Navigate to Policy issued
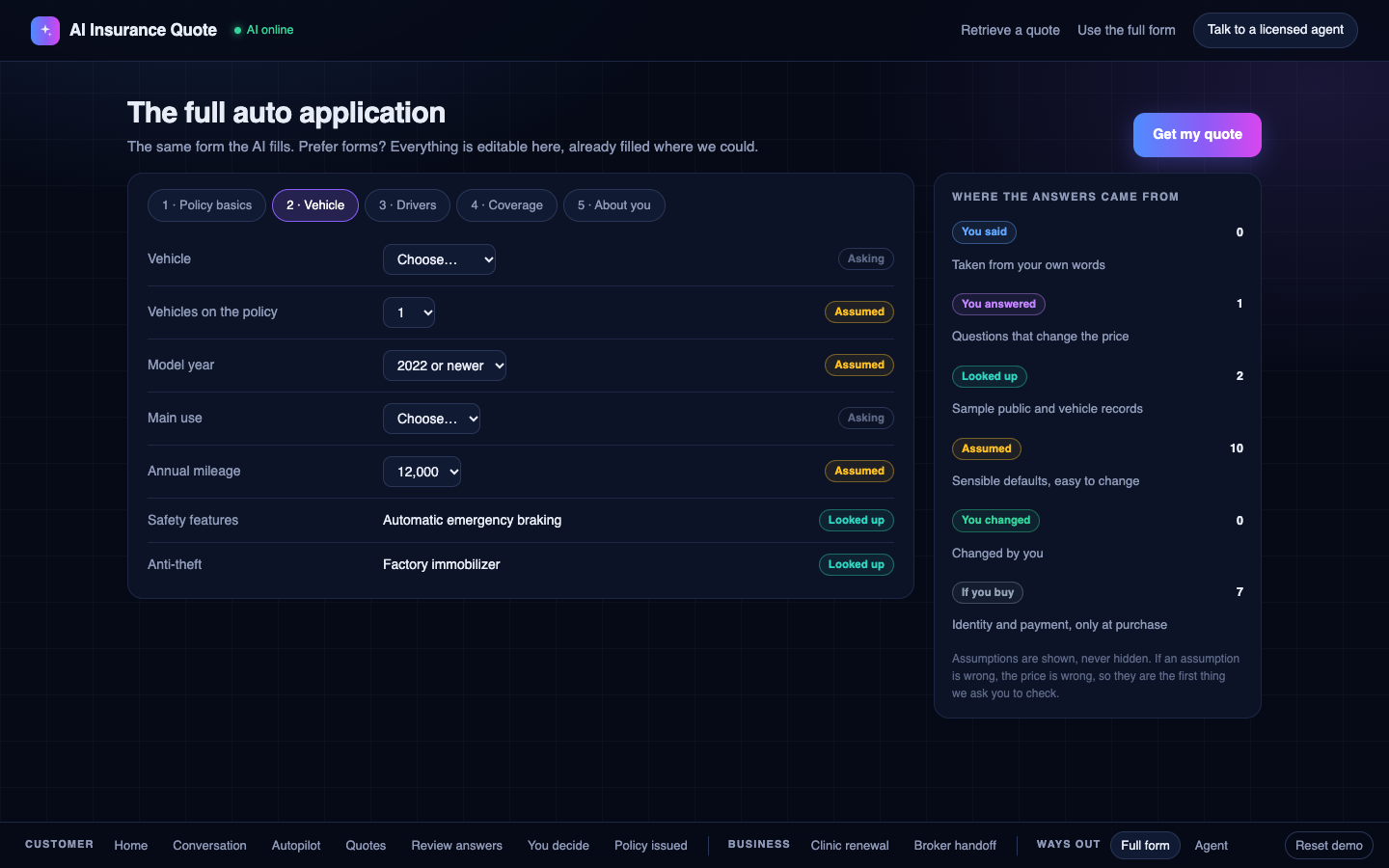The image size is (1389, 868). point(651,845)
